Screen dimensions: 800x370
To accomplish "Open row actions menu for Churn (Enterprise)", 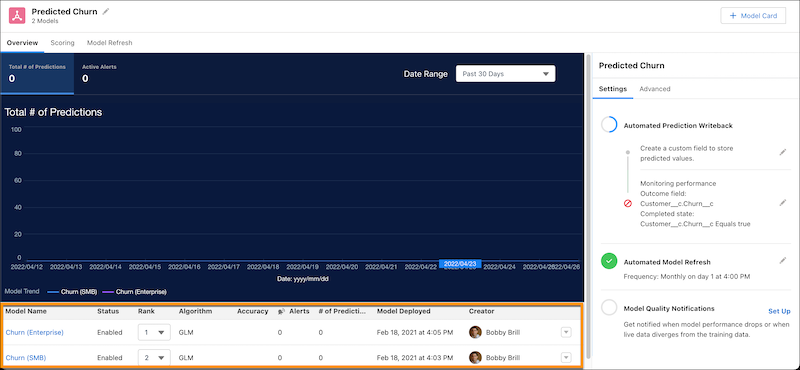I will pos(566,332).
